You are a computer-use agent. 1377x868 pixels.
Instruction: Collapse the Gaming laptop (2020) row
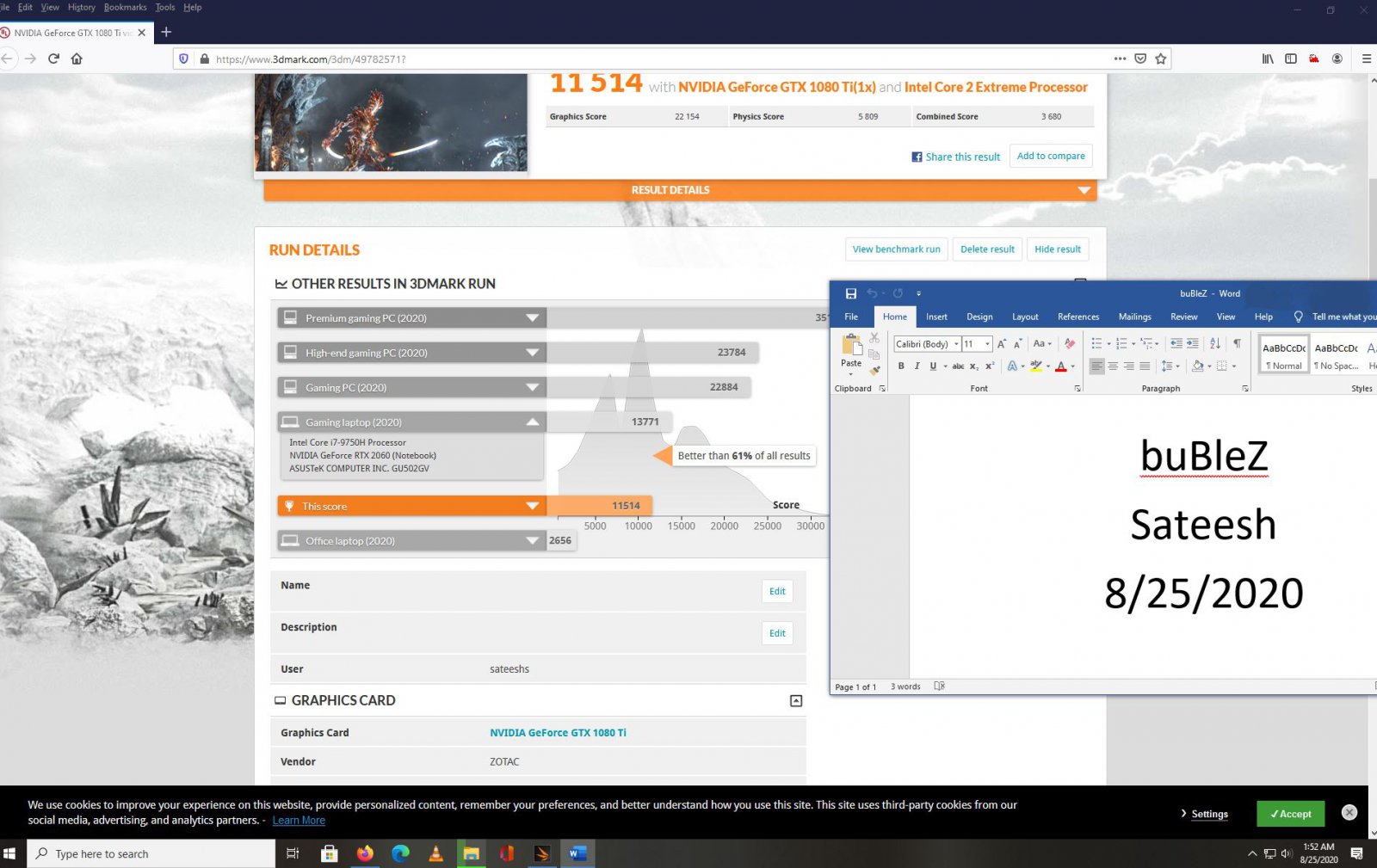pyautogui.click(x=532, y=422)
